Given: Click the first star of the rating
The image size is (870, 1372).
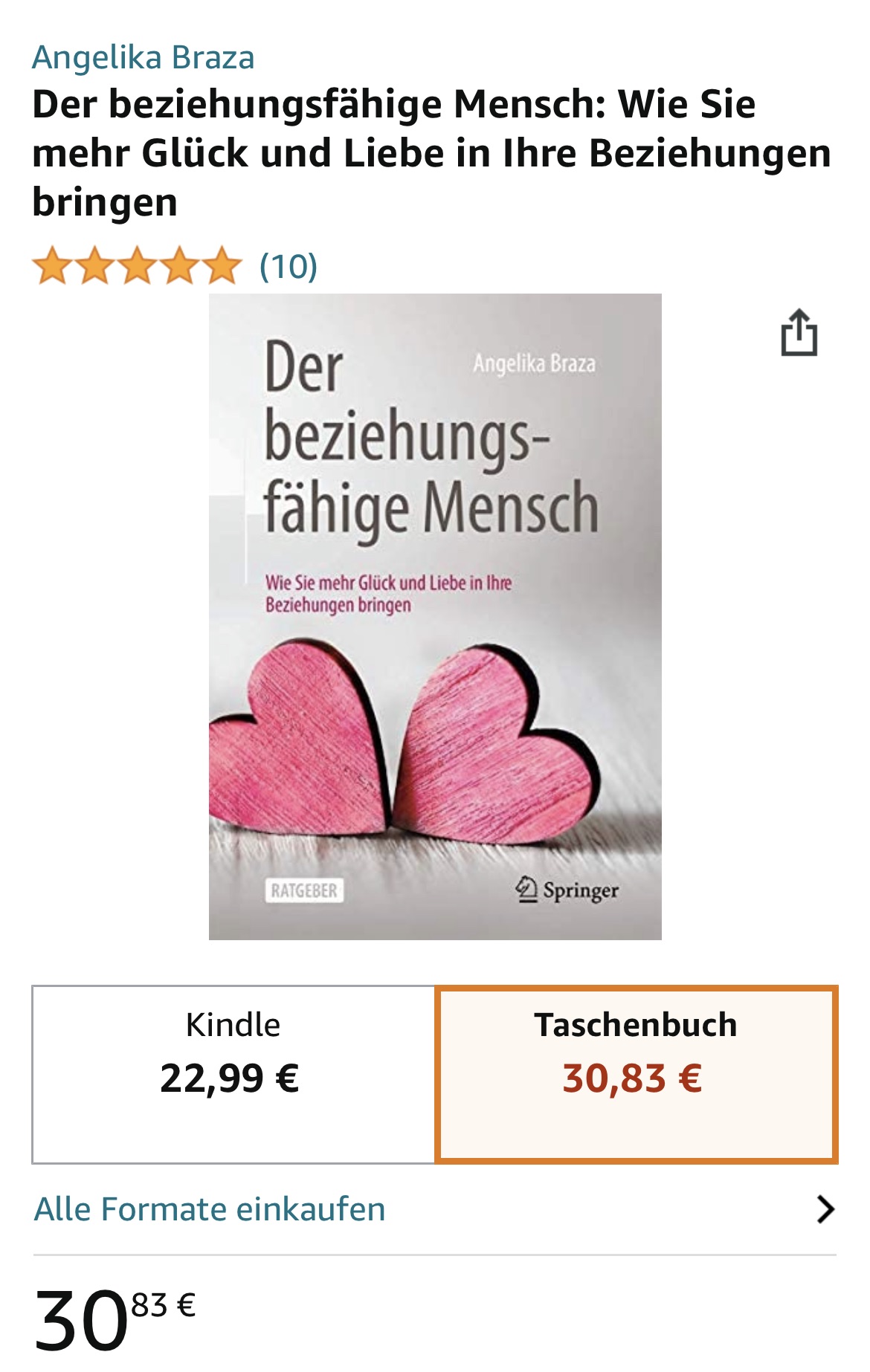Looking at the screenshot, I should coord(52,267).
